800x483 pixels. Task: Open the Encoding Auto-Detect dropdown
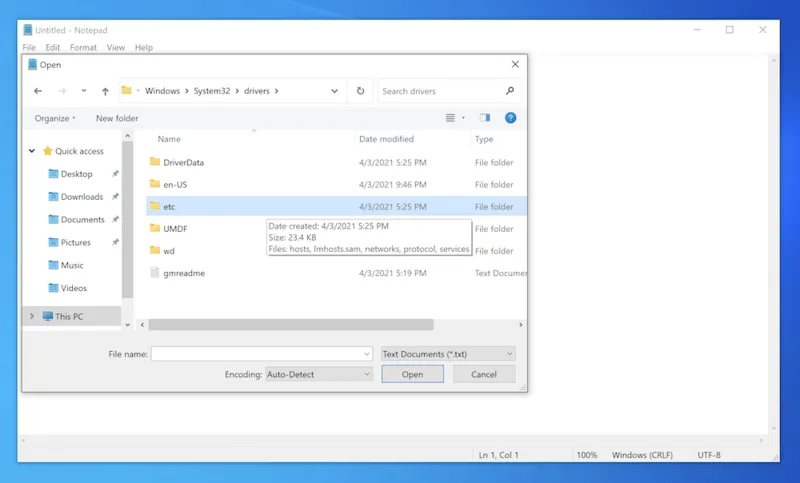point(318,374)
